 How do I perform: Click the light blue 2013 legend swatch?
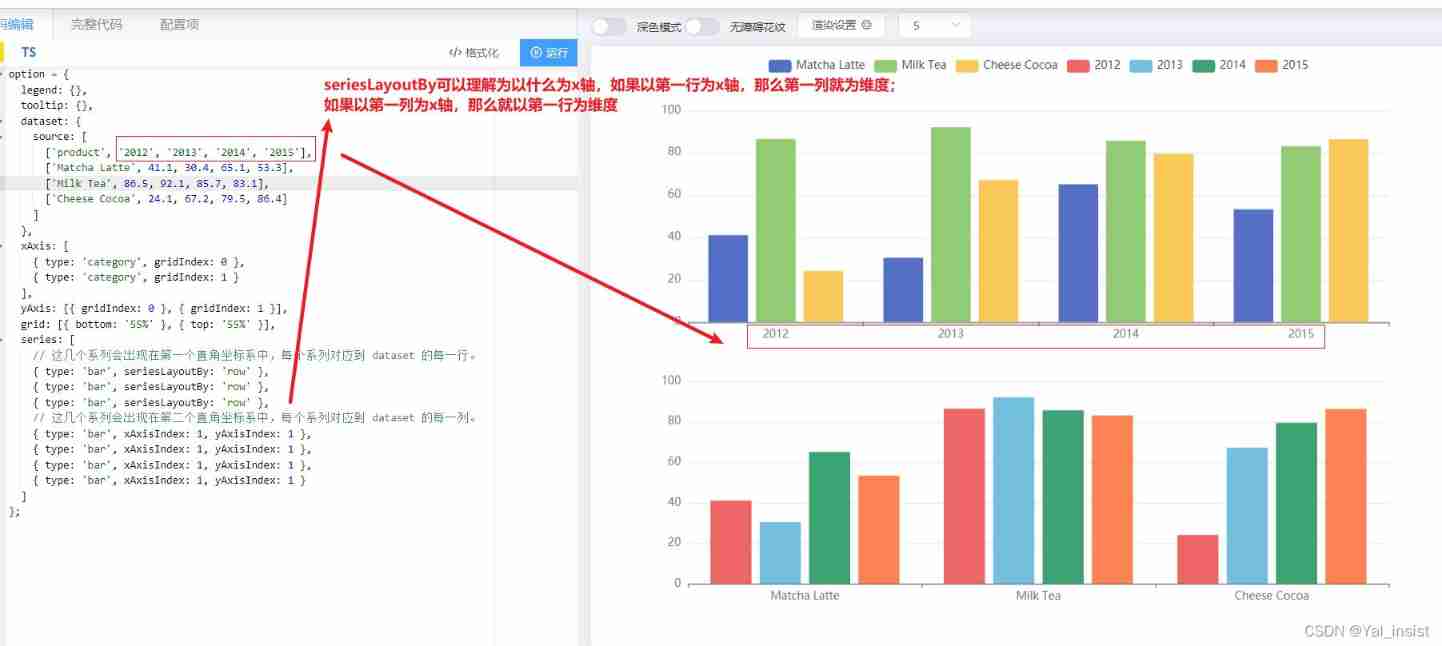pyautogui.click(x=1141, y=65)
